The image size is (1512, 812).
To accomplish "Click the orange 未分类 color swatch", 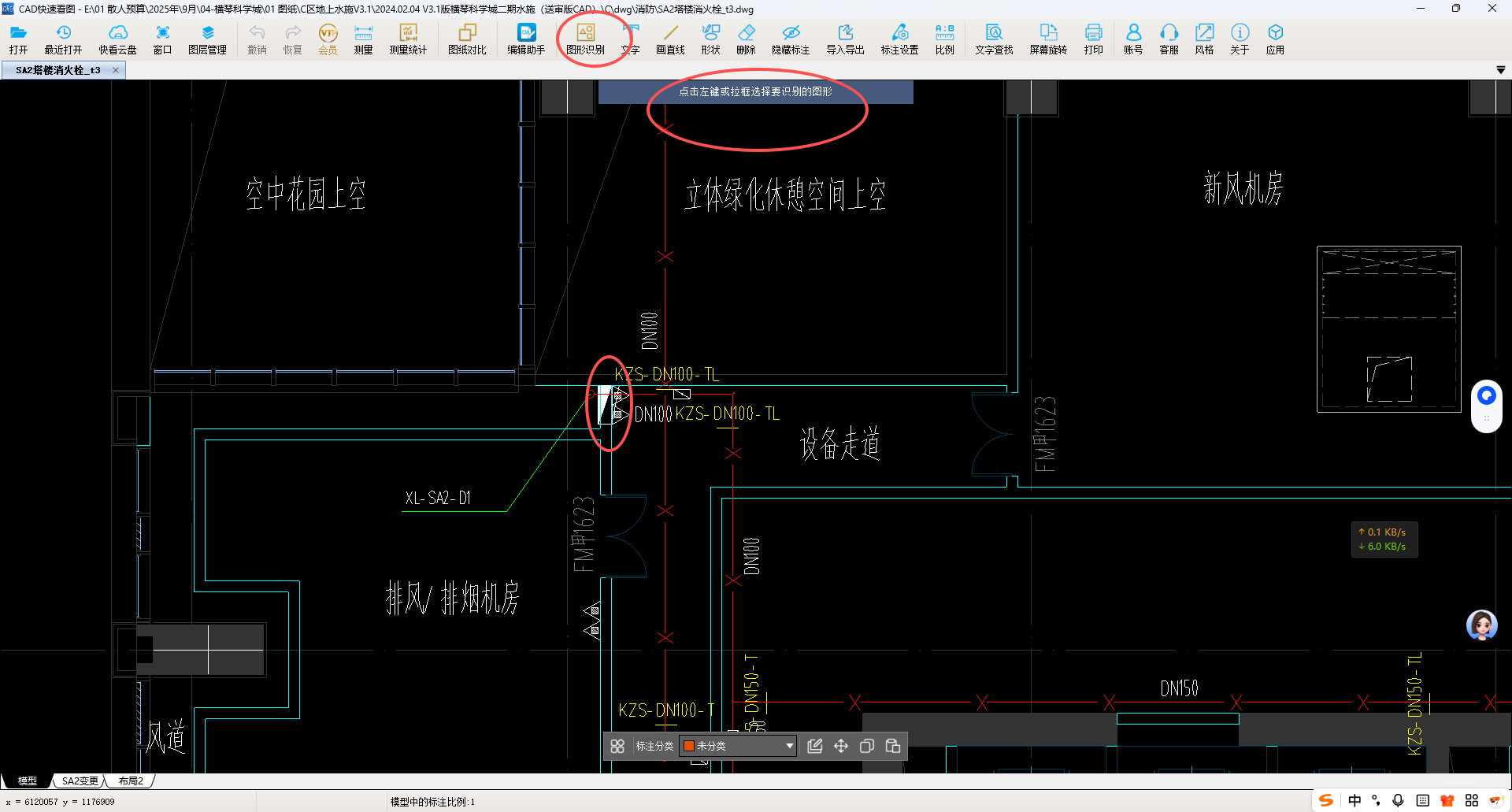I will 688,746.
